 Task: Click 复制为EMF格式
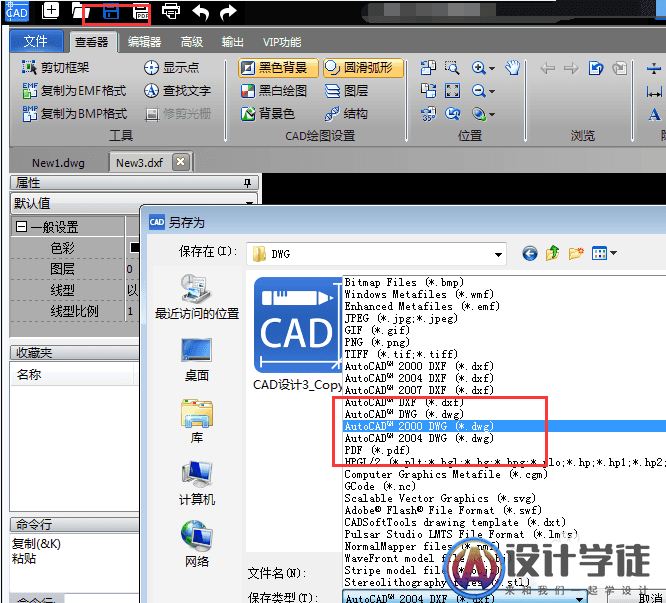tap(74, 90)
